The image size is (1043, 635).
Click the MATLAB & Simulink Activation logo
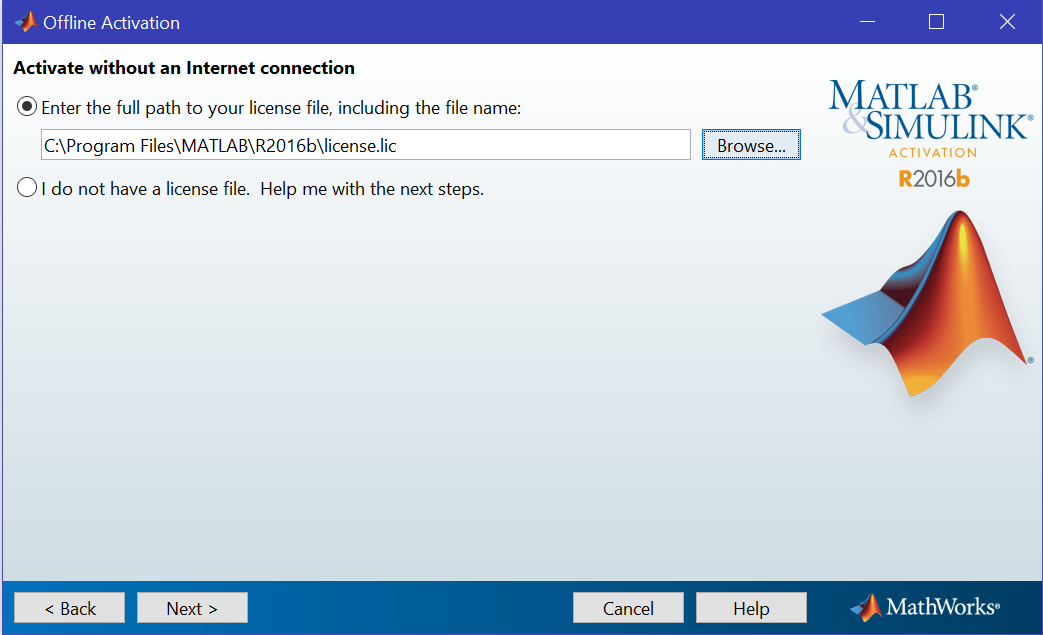click(931, 120)
